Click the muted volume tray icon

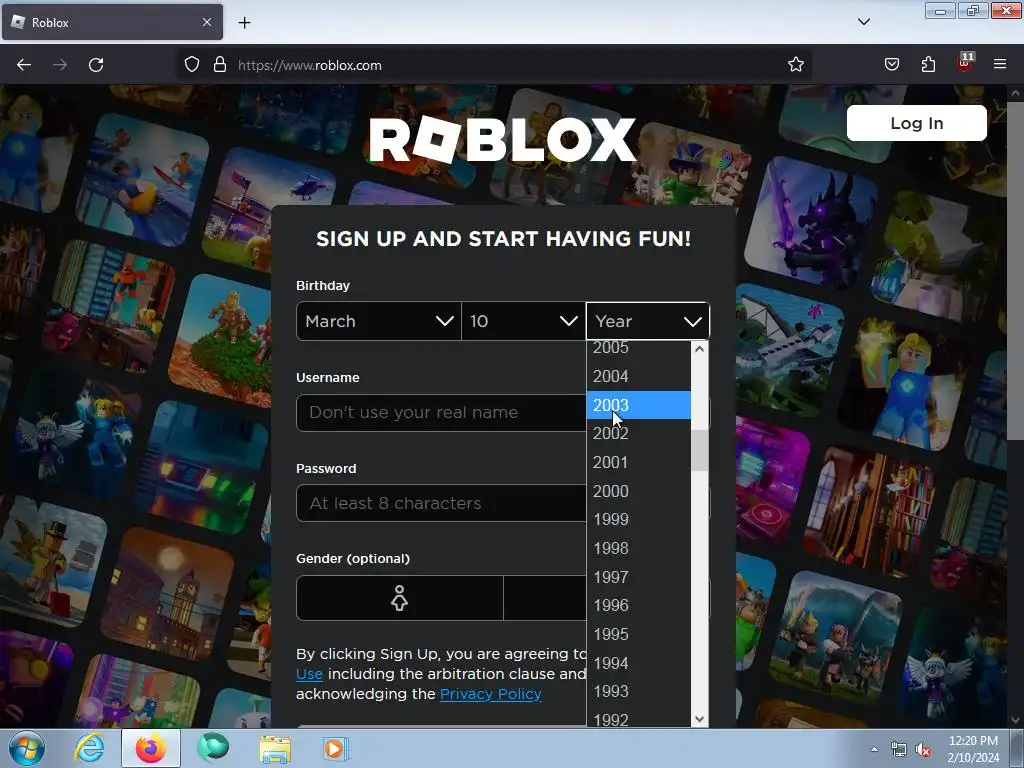point(923,750)
